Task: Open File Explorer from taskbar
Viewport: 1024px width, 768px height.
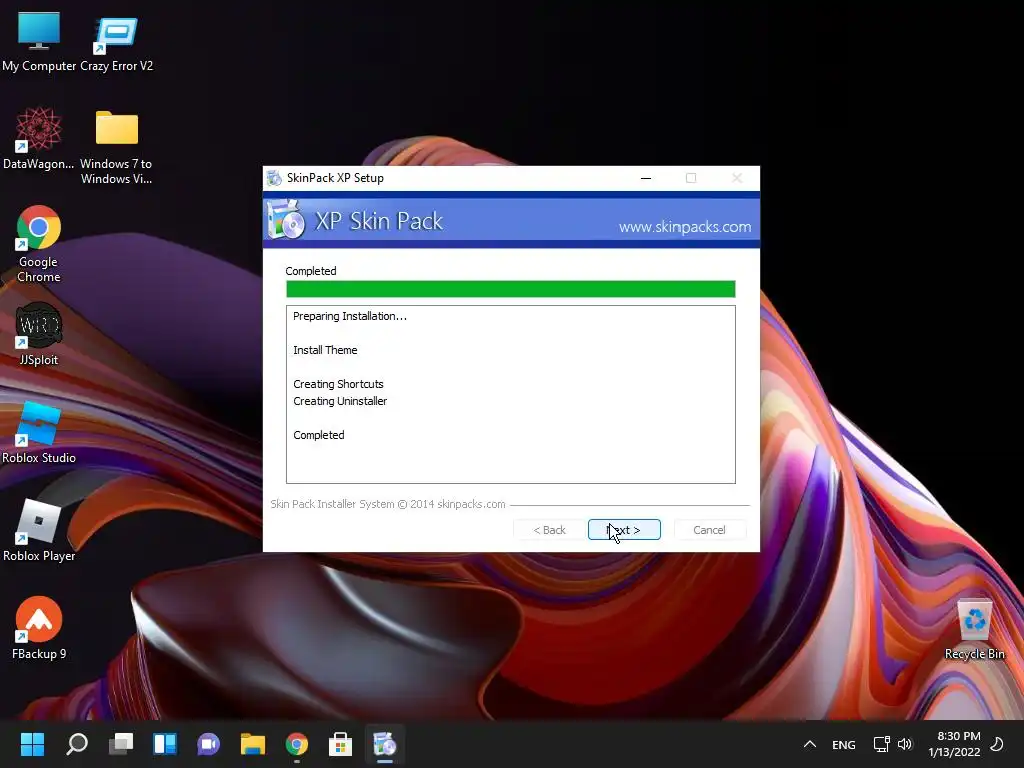Action: click(253, 744)
